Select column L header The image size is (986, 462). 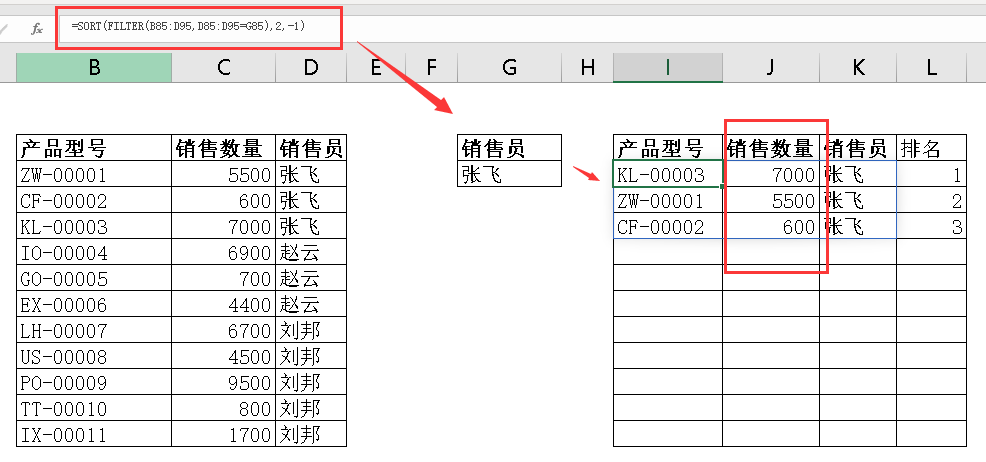932,67
